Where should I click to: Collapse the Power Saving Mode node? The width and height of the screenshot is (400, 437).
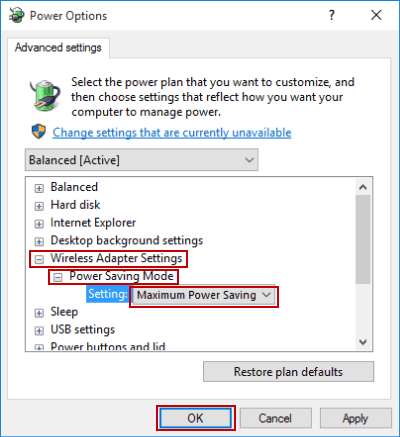point(58,277)
